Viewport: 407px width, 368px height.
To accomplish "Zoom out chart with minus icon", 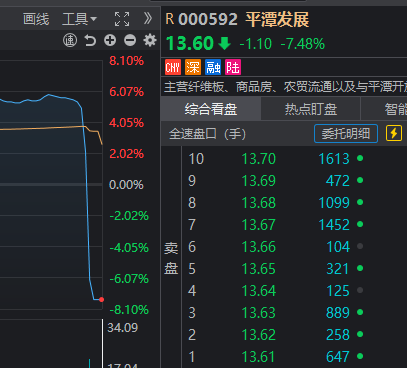I will tap(130, 41).
